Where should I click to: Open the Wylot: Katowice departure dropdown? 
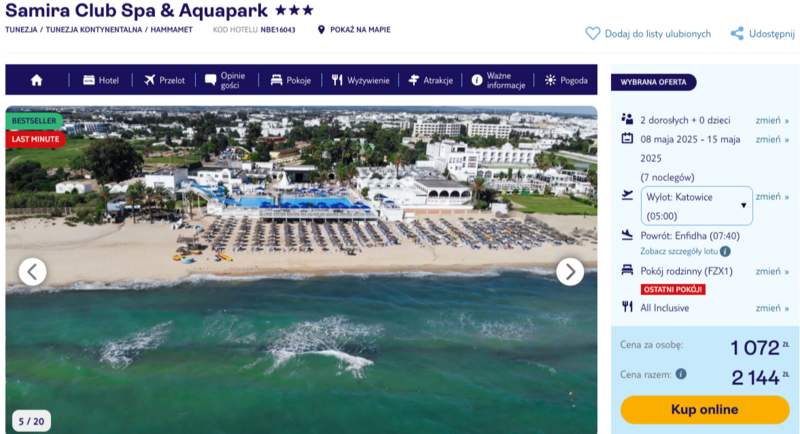click(696, 206)
